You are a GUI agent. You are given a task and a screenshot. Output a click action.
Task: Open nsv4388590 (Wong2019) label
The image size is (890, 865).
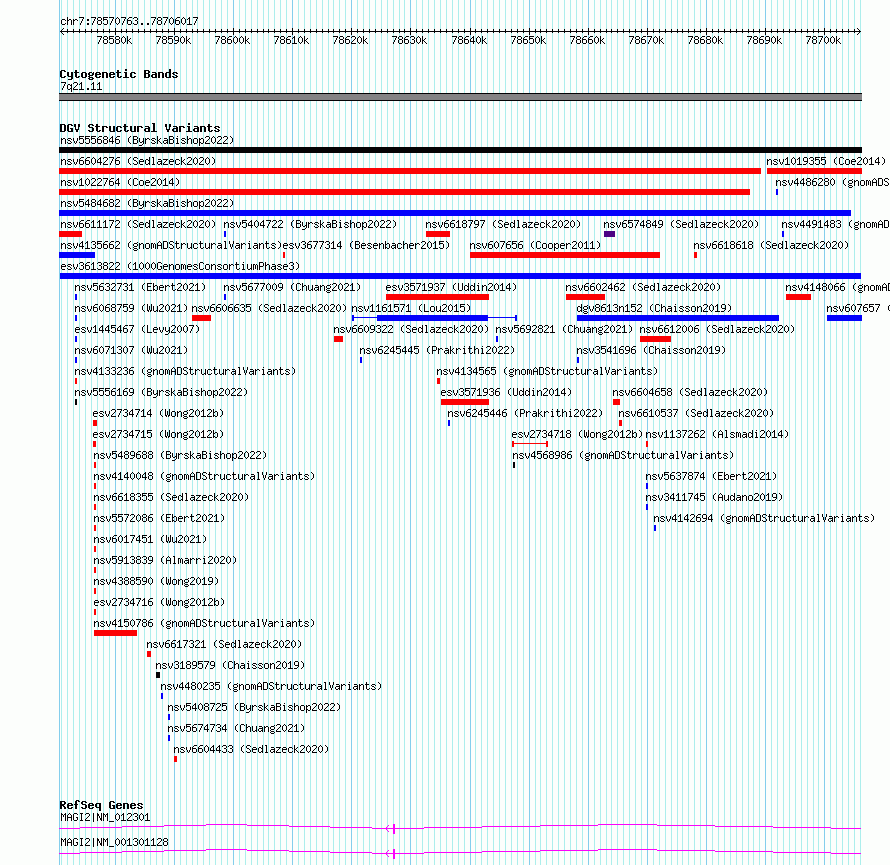[156, 581]
